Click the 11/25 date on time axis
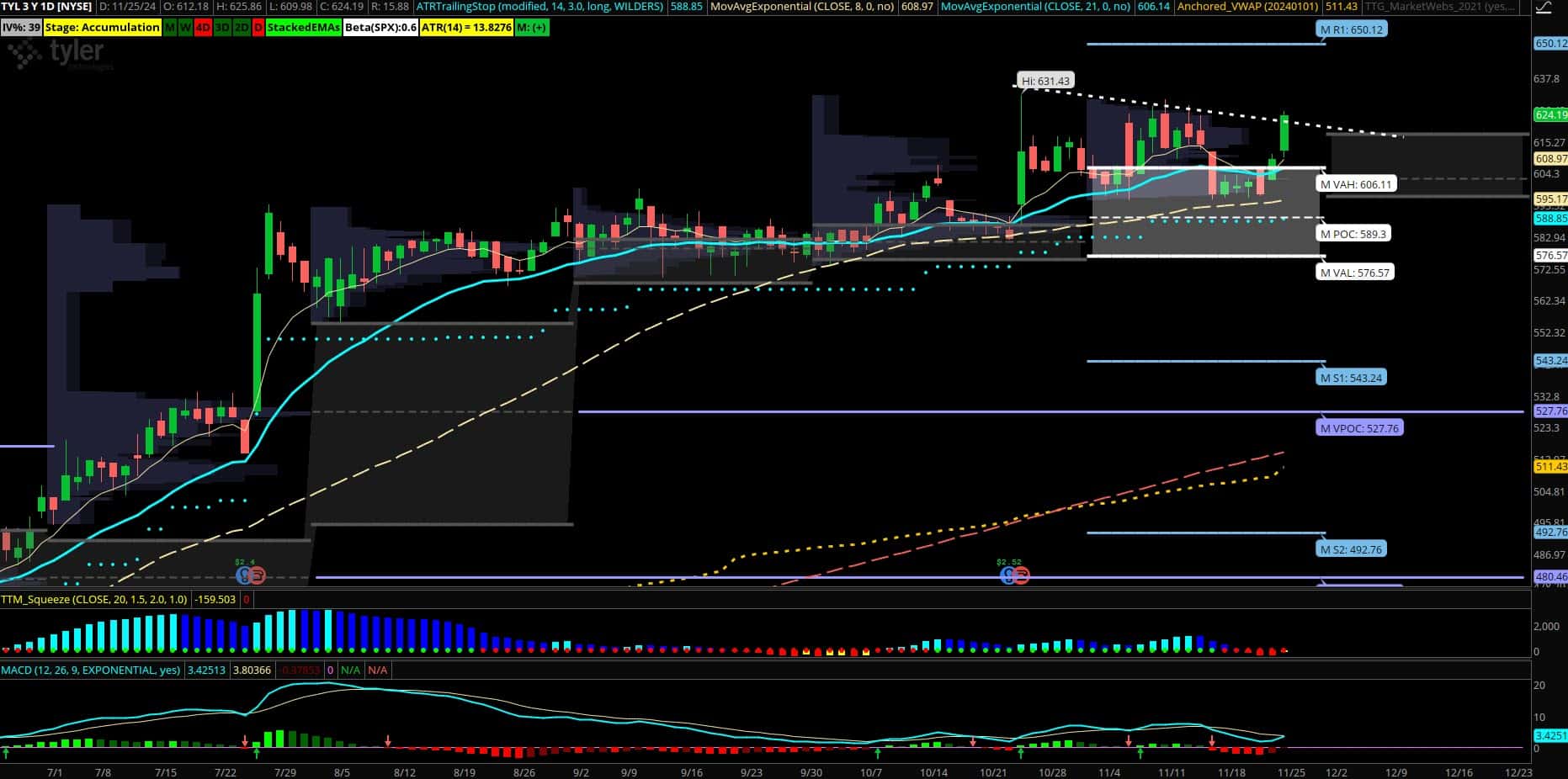Image resolution: width=1568 pixels, height=779 pixels. [x=1292, y=771]
